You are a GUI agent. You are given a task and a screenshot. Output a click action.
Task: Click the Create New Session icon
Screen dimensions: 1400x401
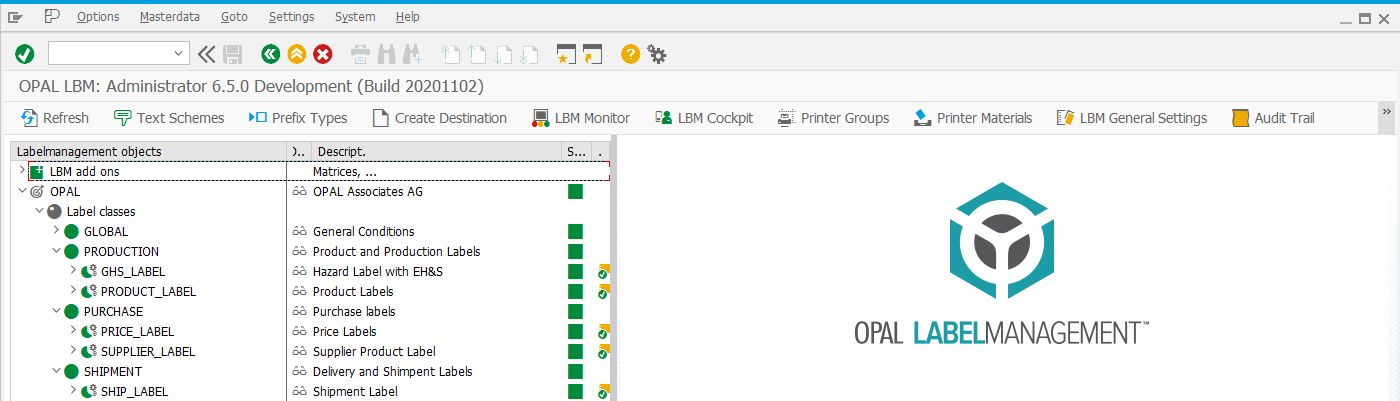(567, 54)
